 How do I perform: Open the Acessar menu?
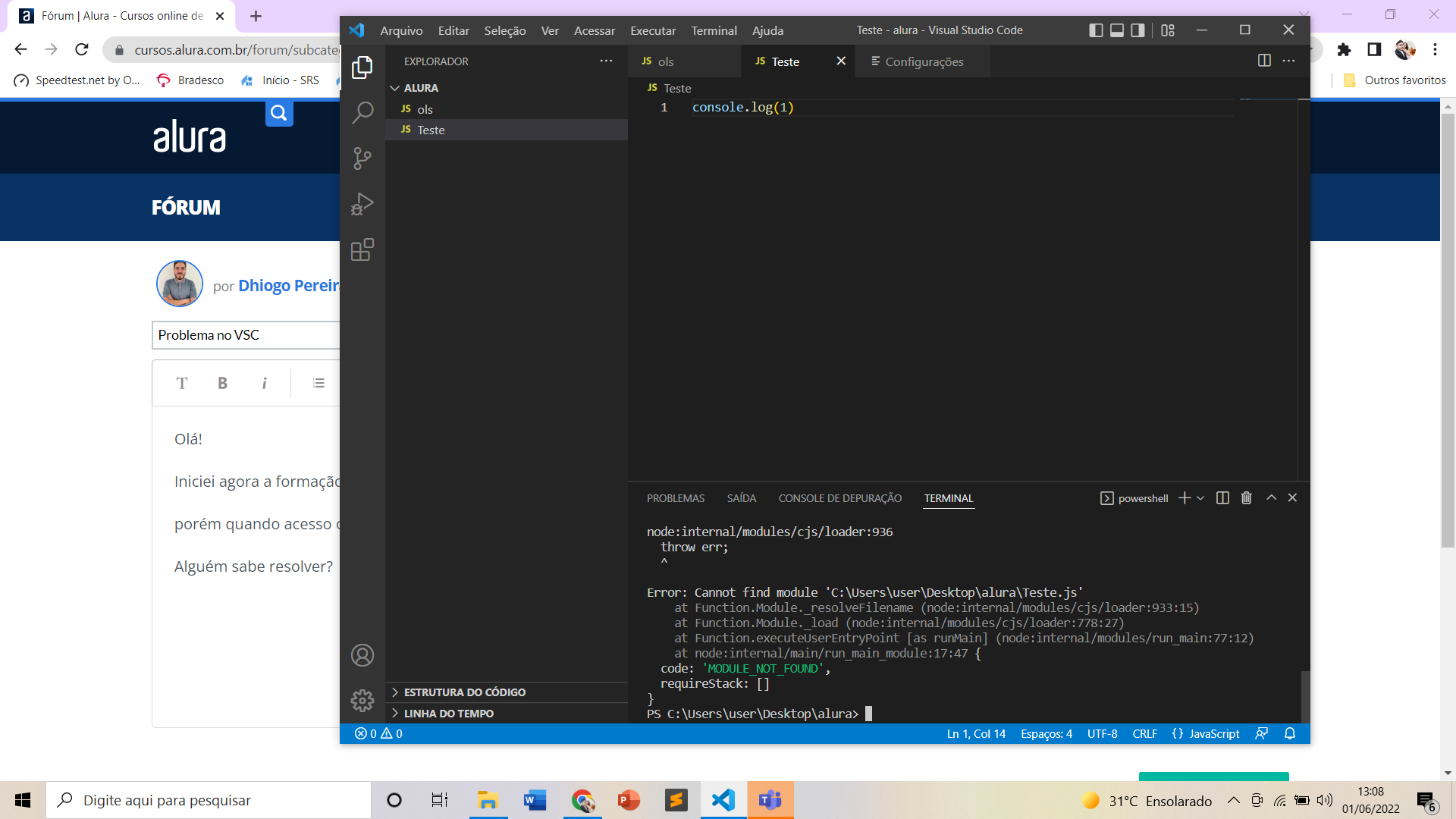[595, 30]
